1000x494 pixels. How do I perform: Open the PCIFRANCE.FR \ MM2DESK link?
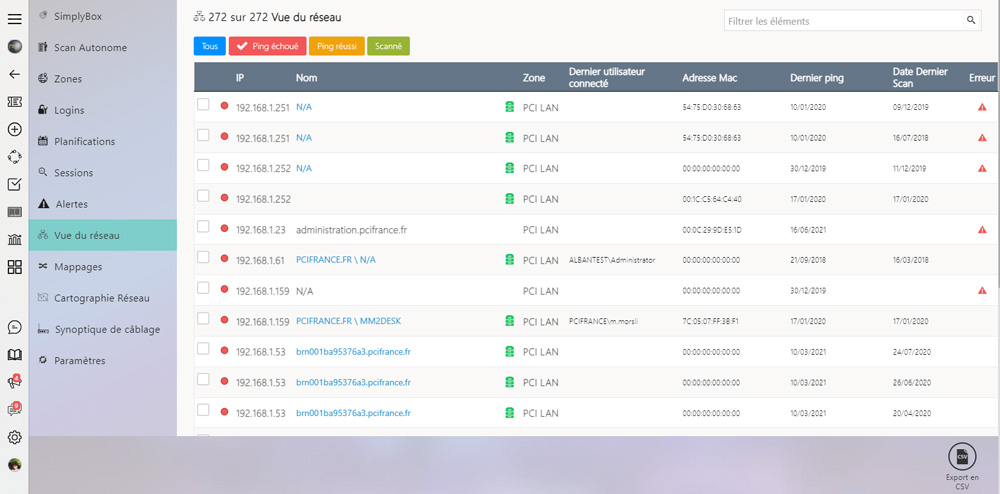tap(348, 321)
